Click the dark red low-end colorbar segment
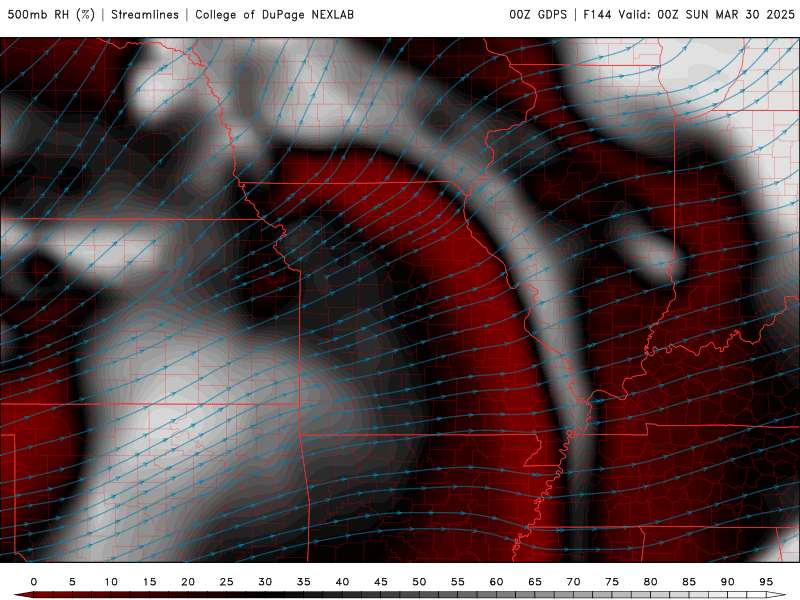The height and width of the screenshot is (600, 800). [x=24, y=595]
